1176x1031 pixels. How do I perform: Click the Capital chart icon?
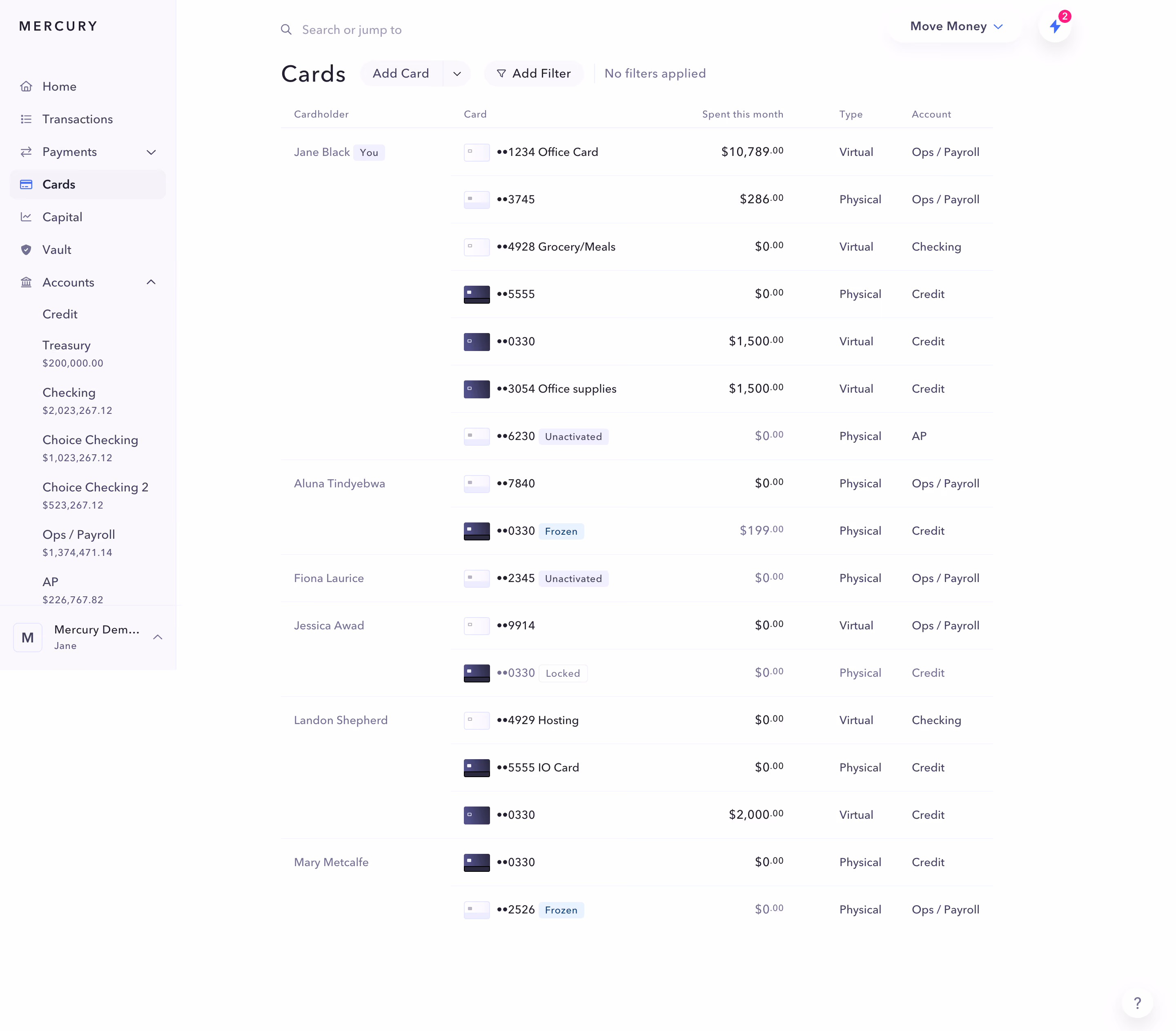26,217
